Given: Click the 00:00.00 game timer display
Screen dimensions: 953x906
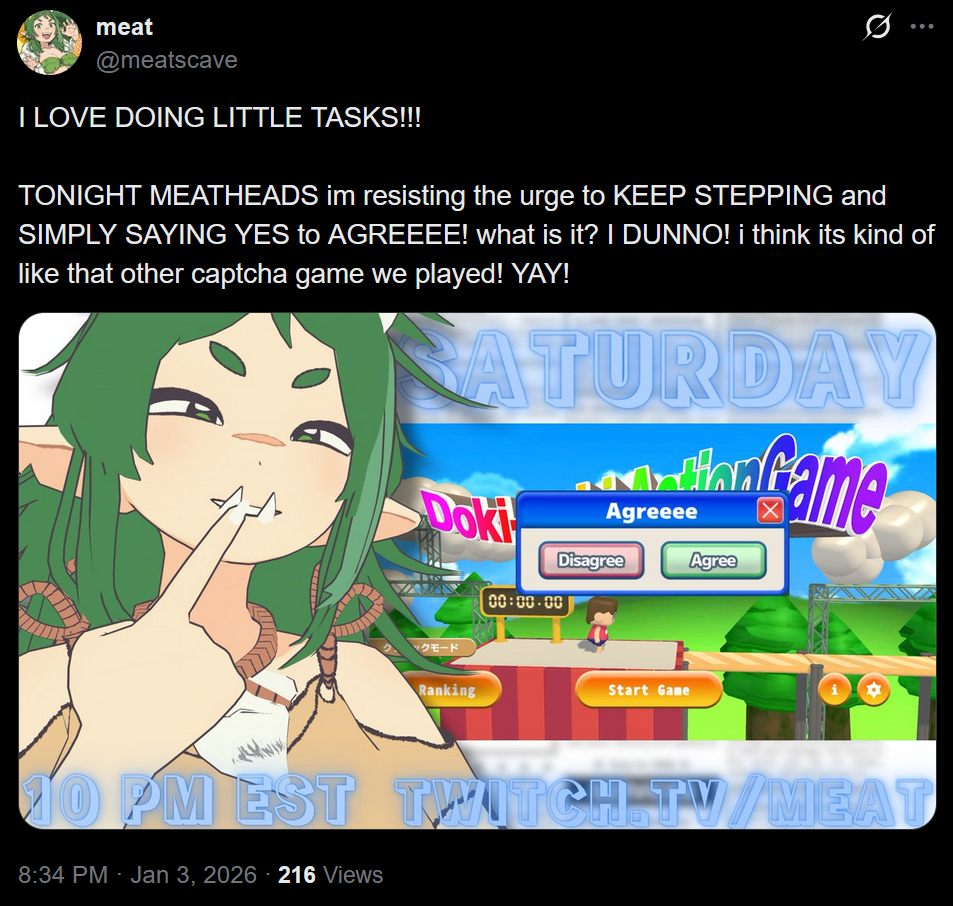Looking at the screenshot, I should [x=526, y=602].
